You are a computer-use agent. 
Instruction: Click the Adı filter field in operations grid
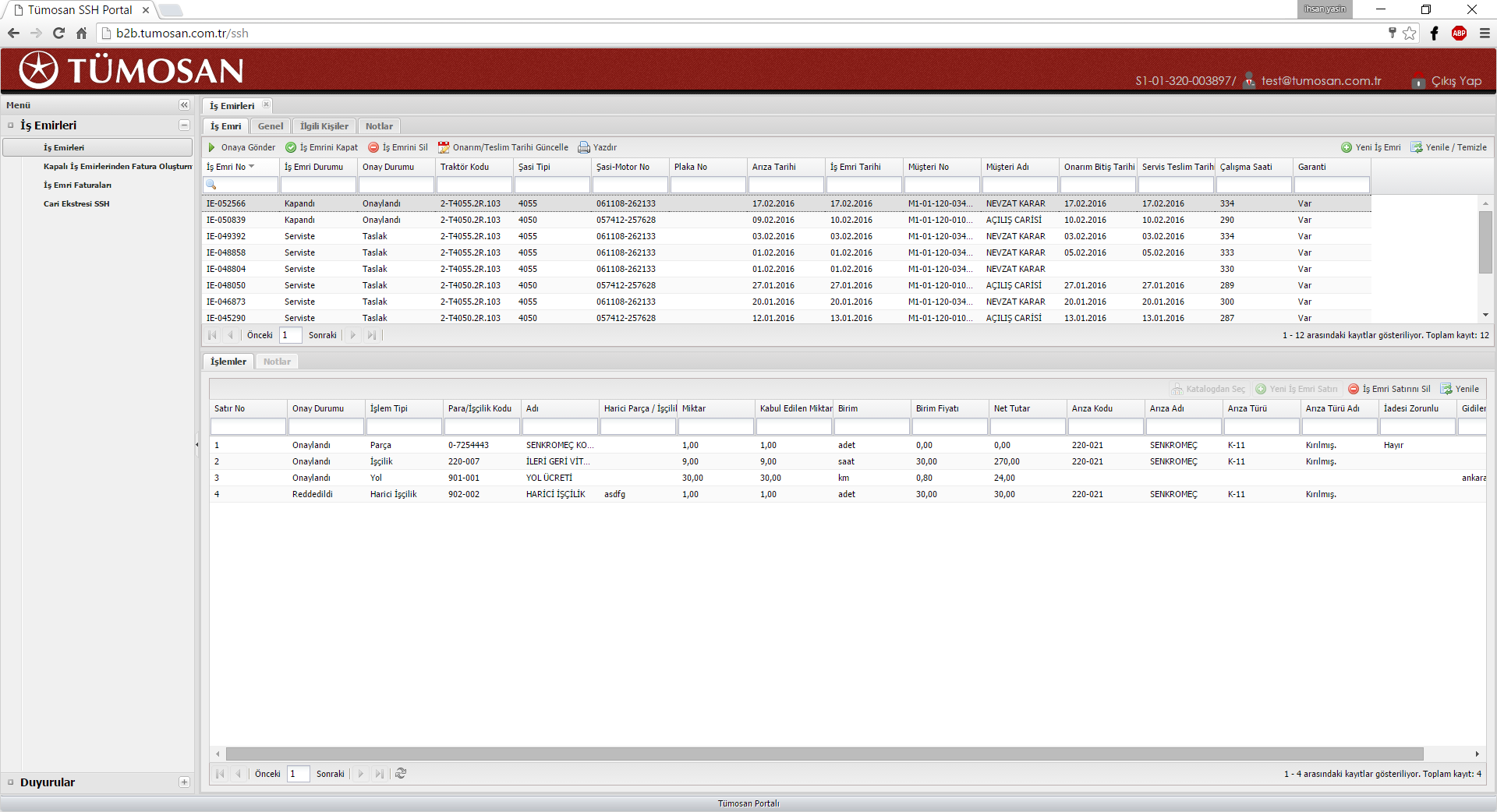[x=560, y=426]
